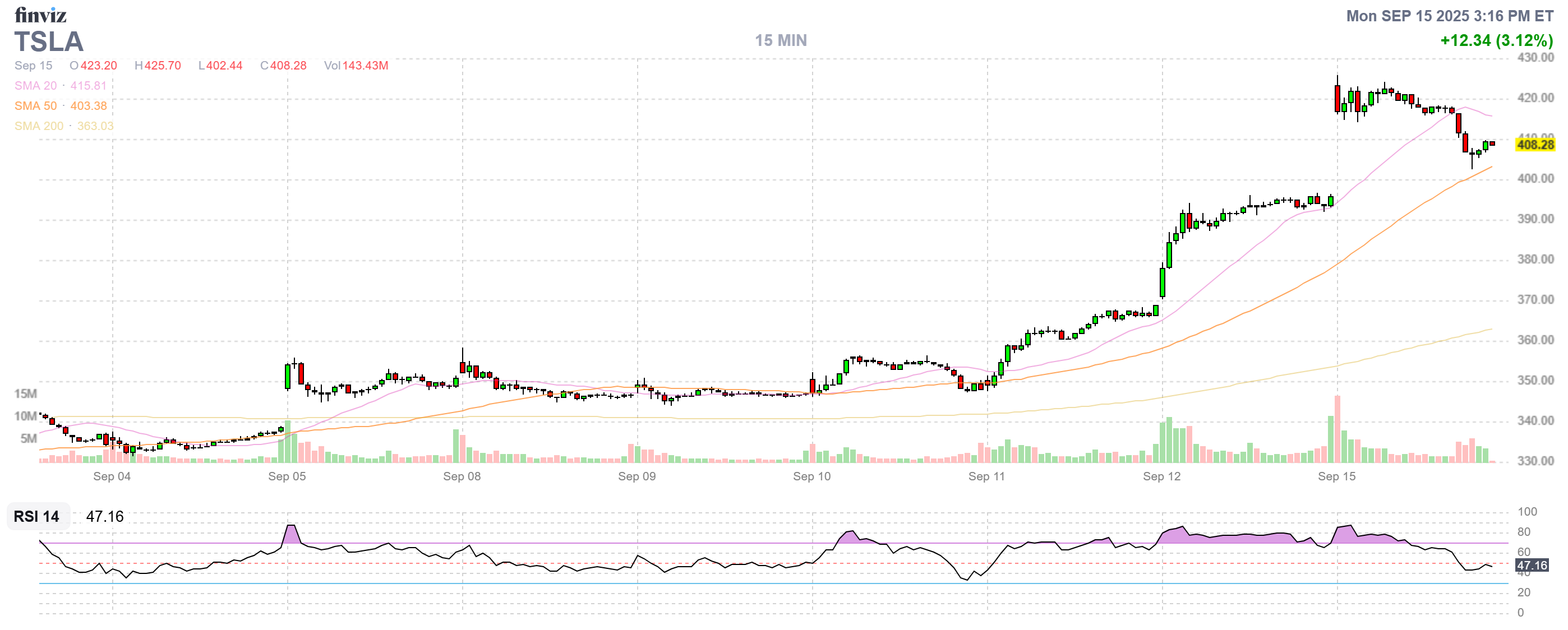Click the dark 47.16 RSI value tag
Viewport: 1568px width, 630px height.
[x=1532, y=566]
